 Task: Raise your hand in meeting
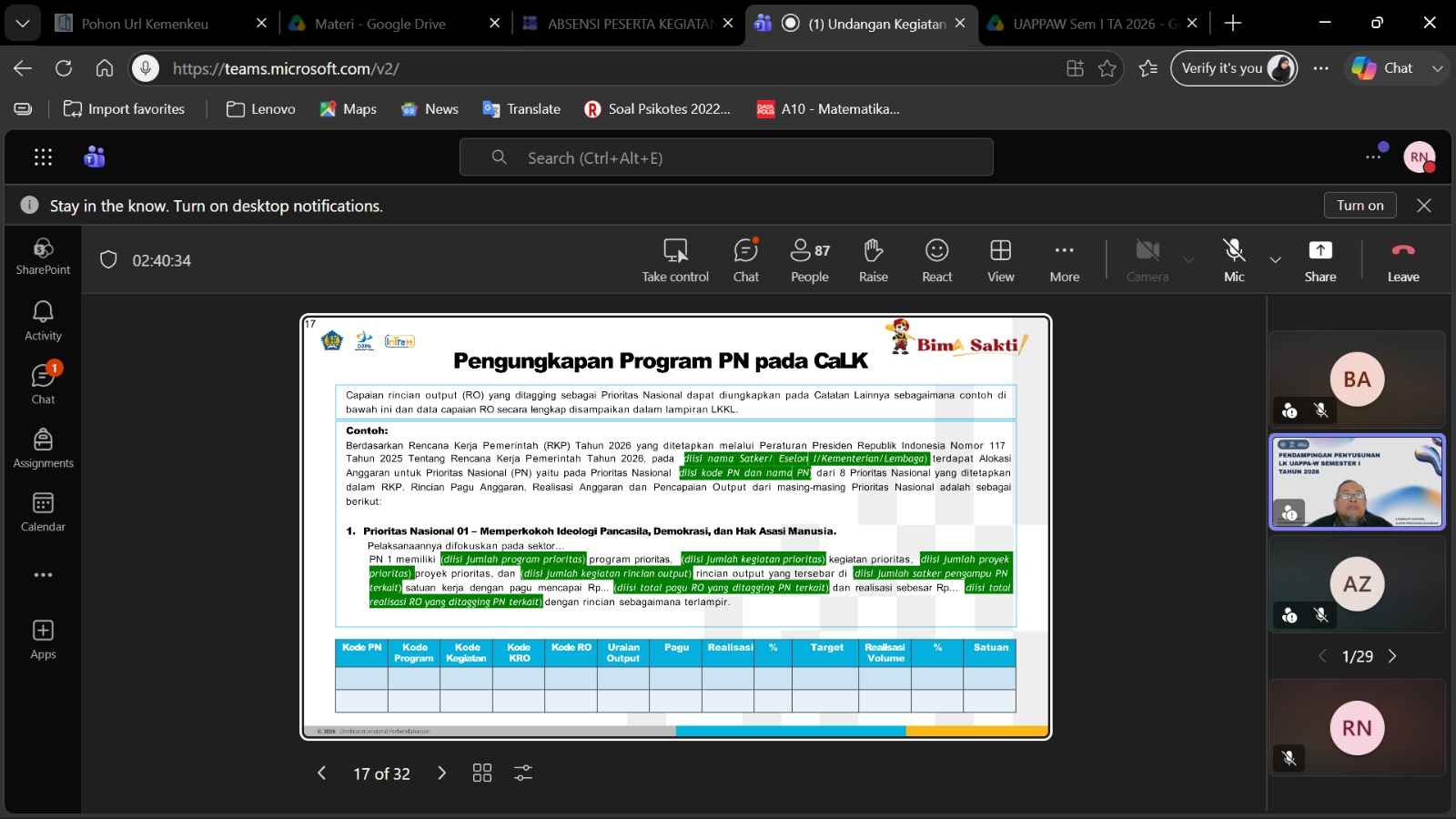point(874,260)
